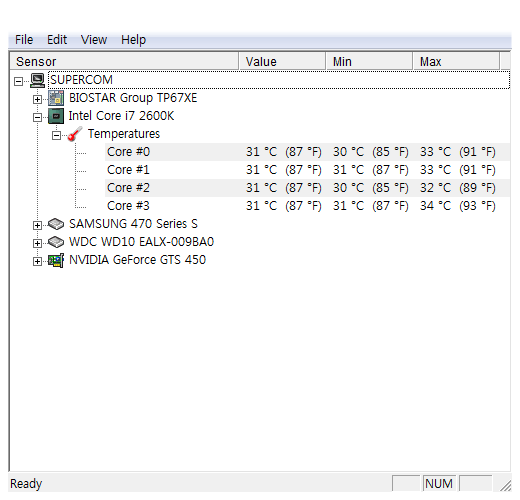Select WDC WD10 EALX-009BA0 label
Image resolution: width=520 pixels, height=500 pixels.
[141, 242]
